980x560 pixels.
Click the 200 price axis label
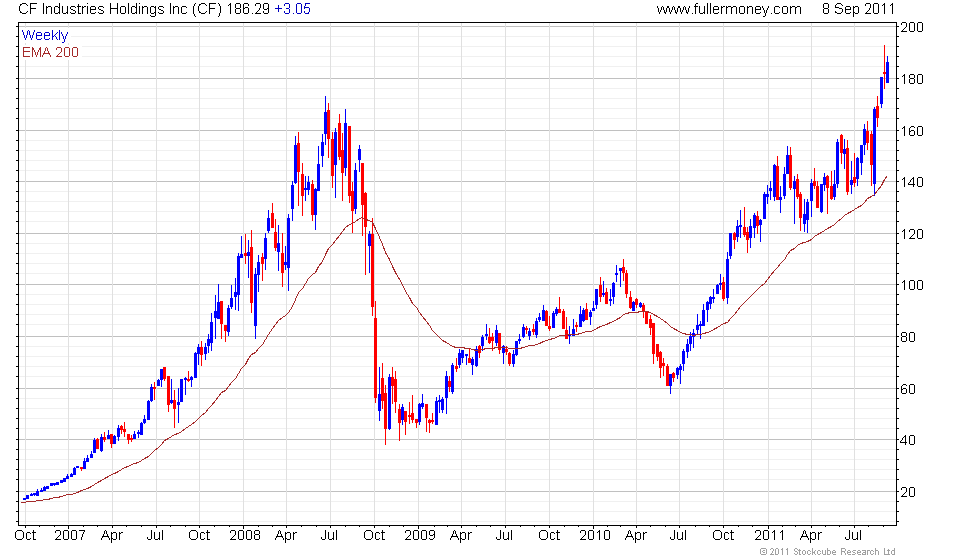[x=911, y=28]
